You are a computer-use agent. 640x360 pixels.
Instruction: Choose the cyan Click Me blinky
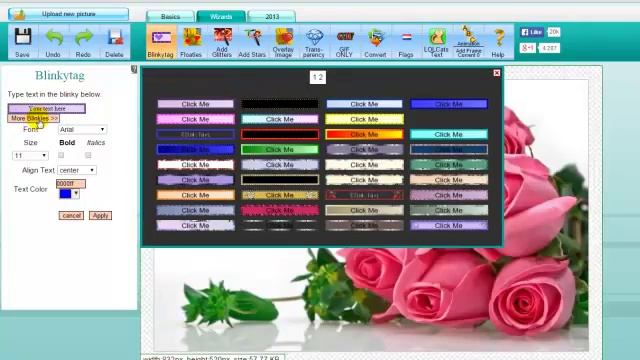tap(449, 134)
